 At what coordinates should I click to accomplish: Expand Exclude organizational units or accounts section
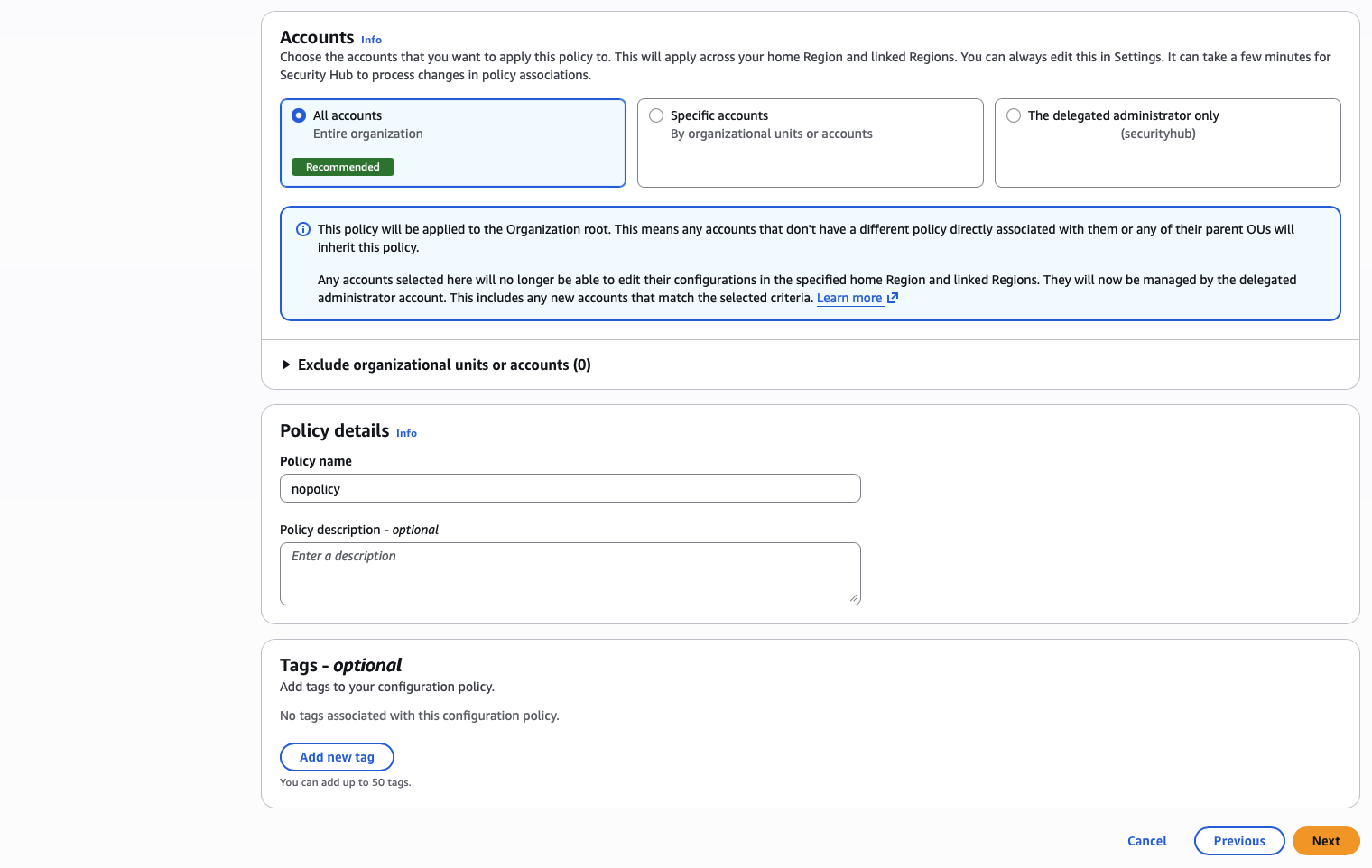click(x=444, y=365)
